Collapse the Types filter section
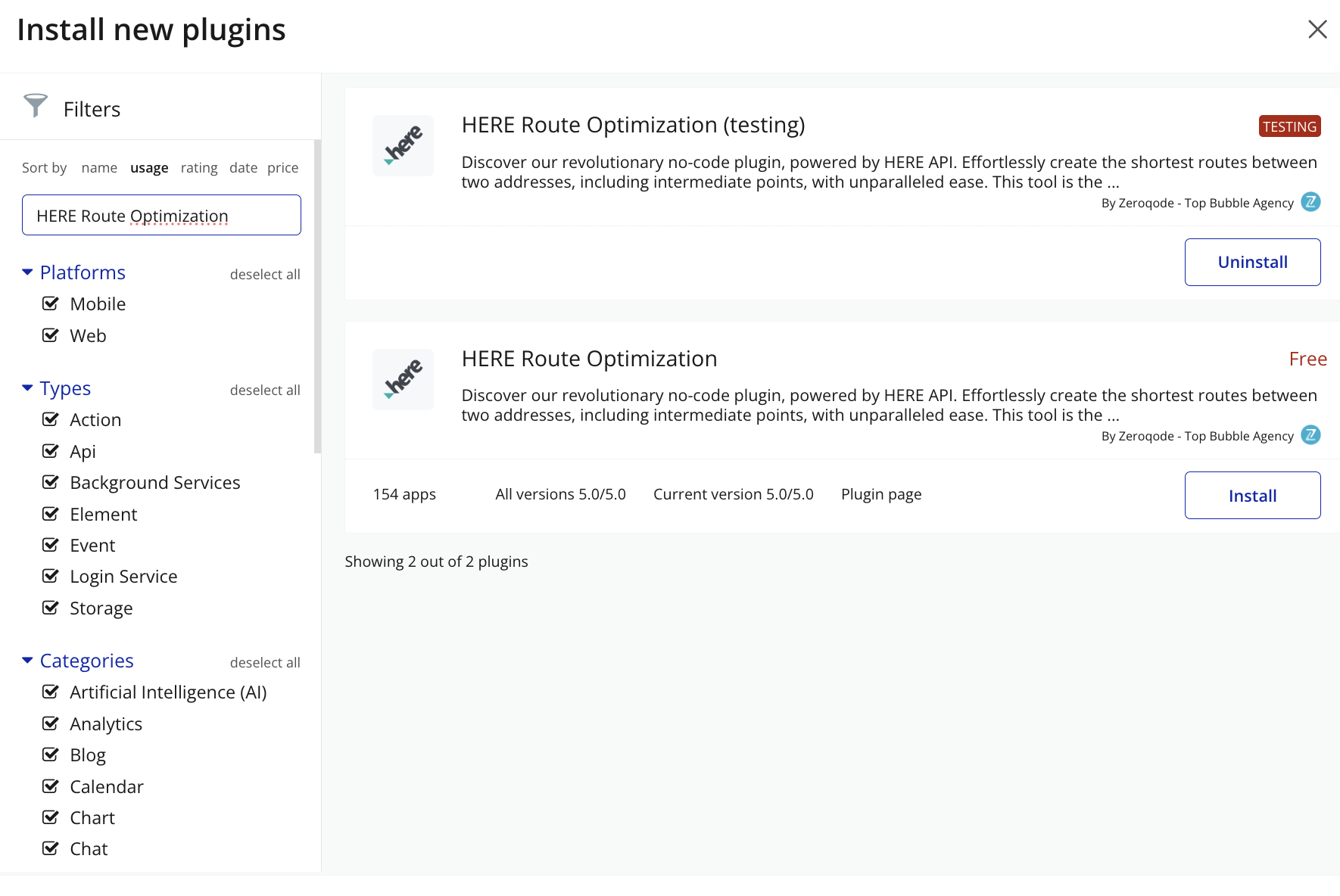 (x=28, y=388)
